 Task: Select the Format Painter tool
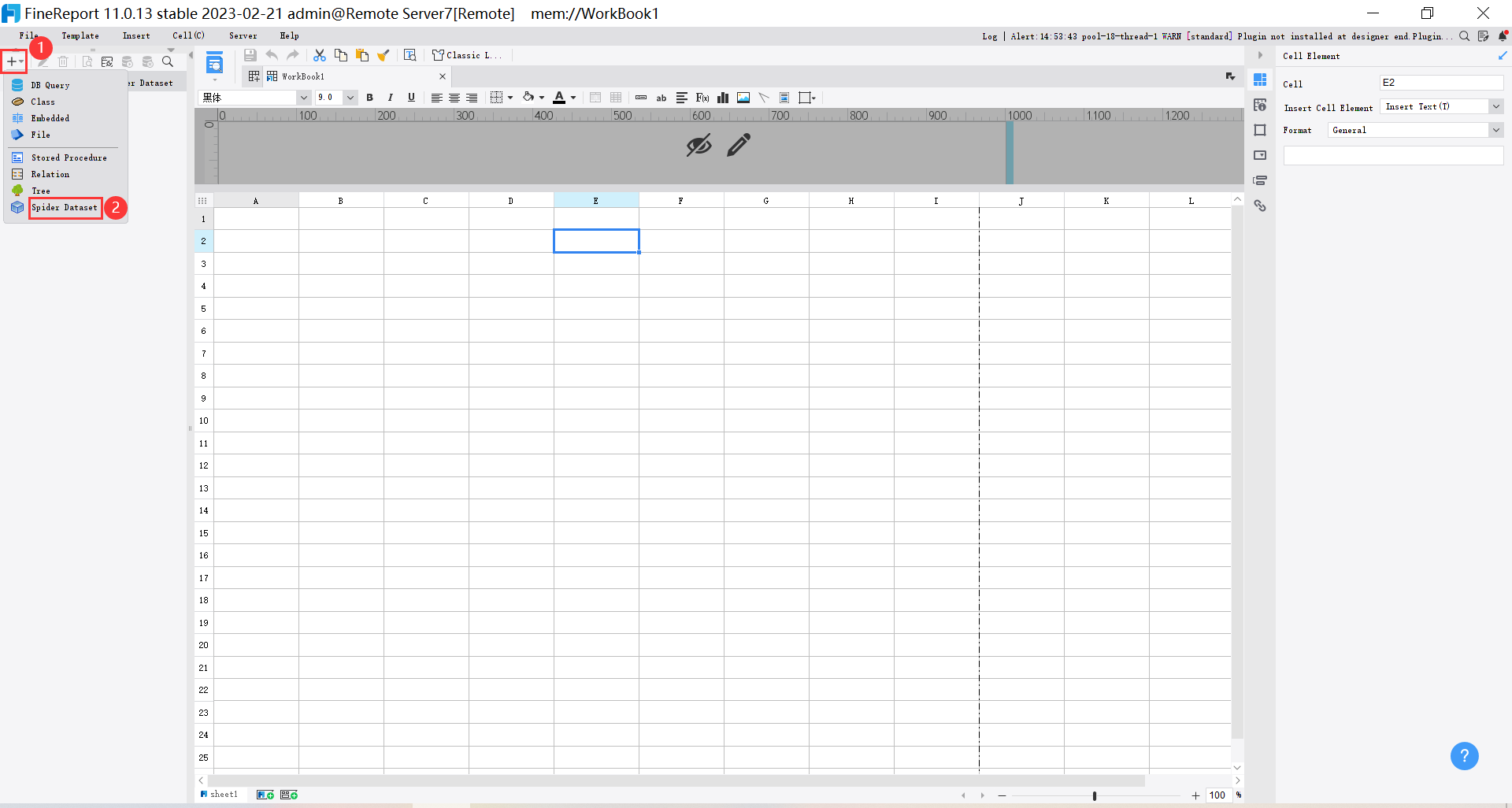coord(384,55)
